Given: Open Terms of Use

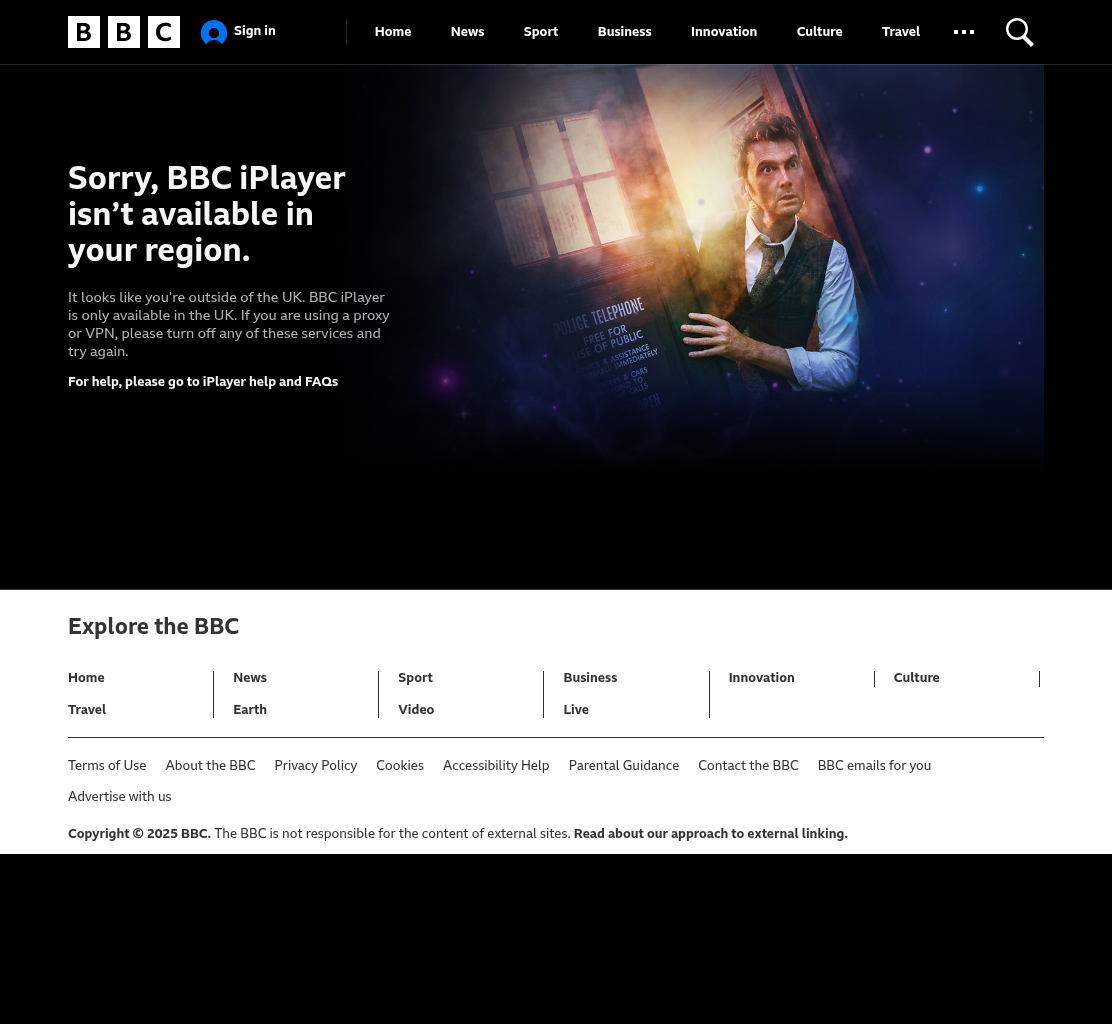Looking at the screenshot, I should 107,765.
